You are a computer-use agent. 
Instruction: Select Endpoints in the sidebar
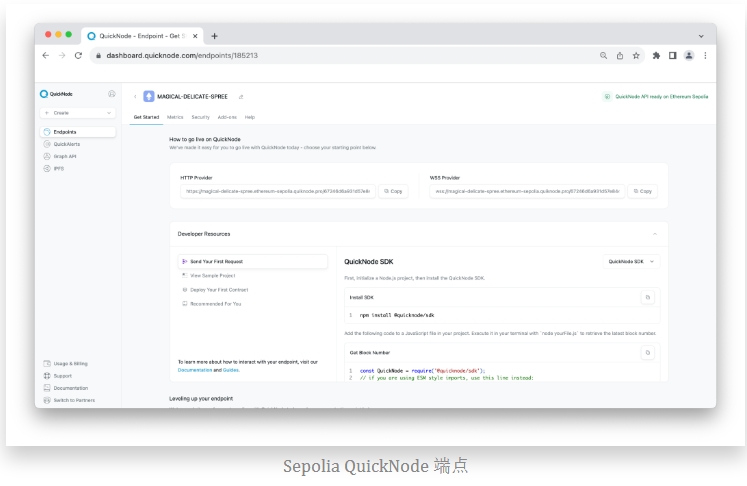78,132
